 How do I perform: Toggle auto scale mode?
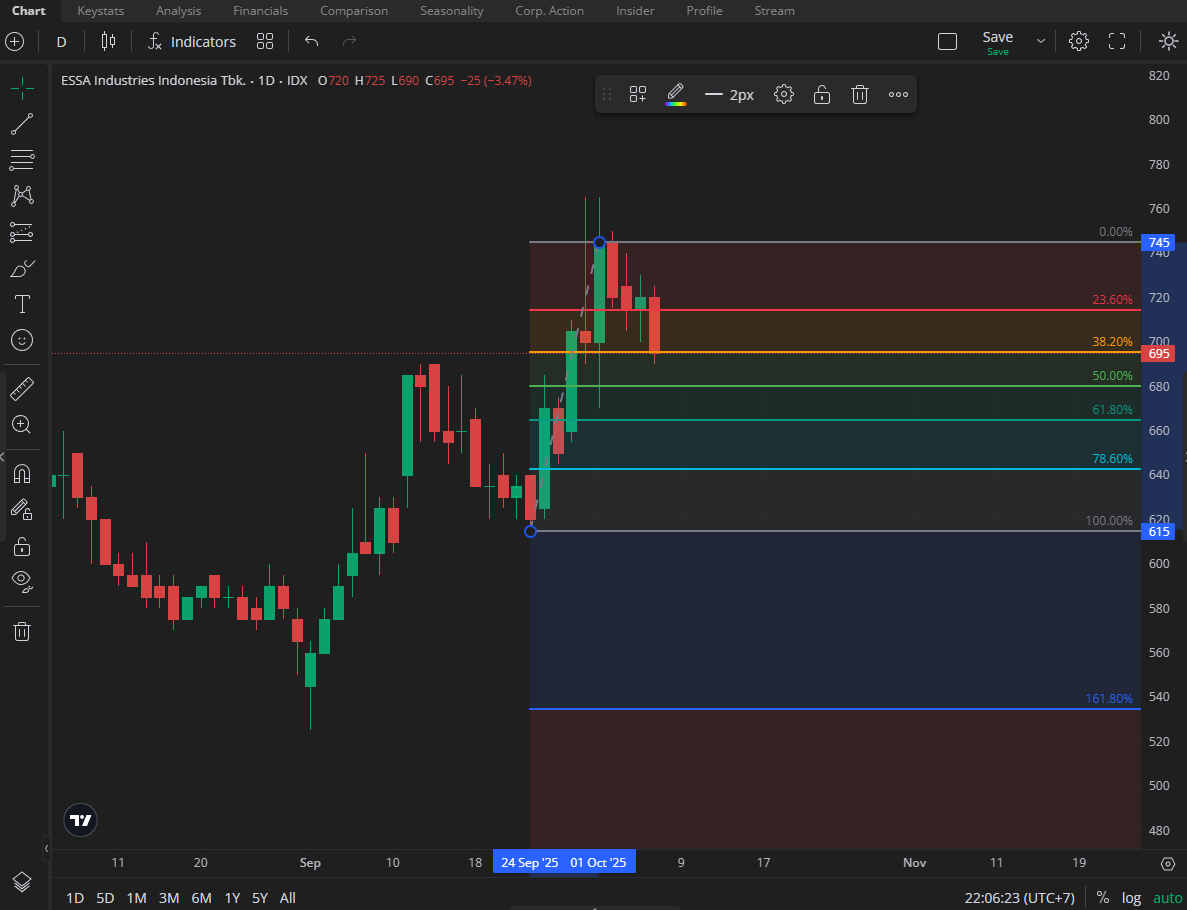click(1167, 898)
